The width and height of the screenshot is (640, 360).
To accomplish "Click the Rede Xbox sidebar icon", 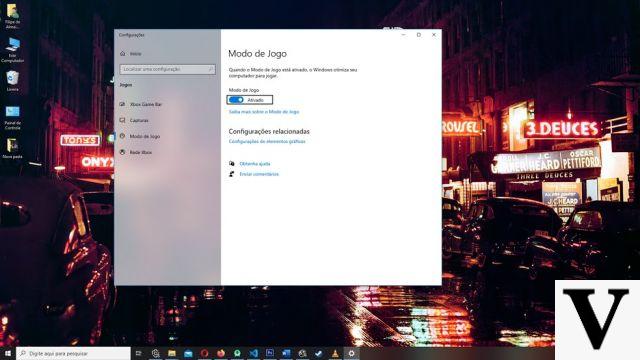I will click(x=122, y=152).
